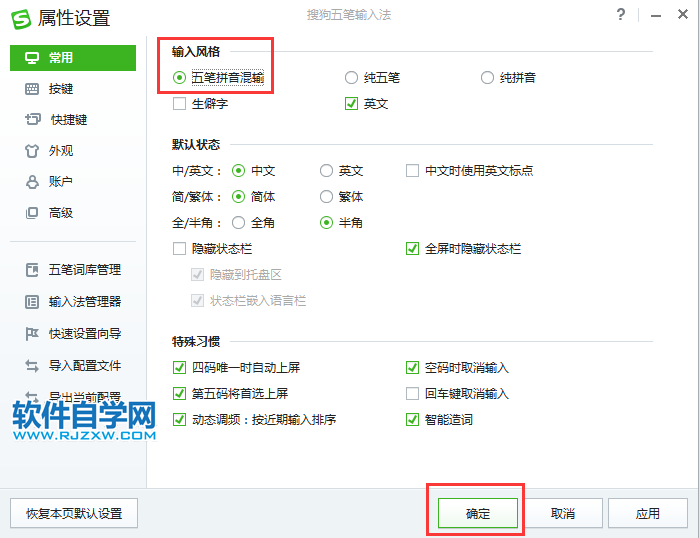This screenshot has width=700, height=538.
Task: Toggle 四码唯一时自动上屏 checkbox
Action: [179, 368]
